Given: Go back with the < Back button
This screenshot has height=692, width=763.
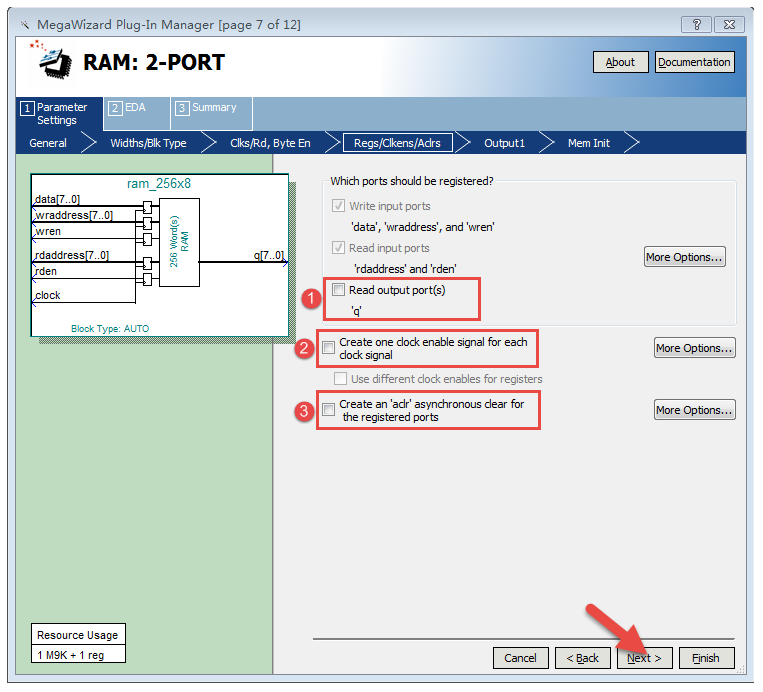Looking at the screenshot, I should (x=582, y=658).
